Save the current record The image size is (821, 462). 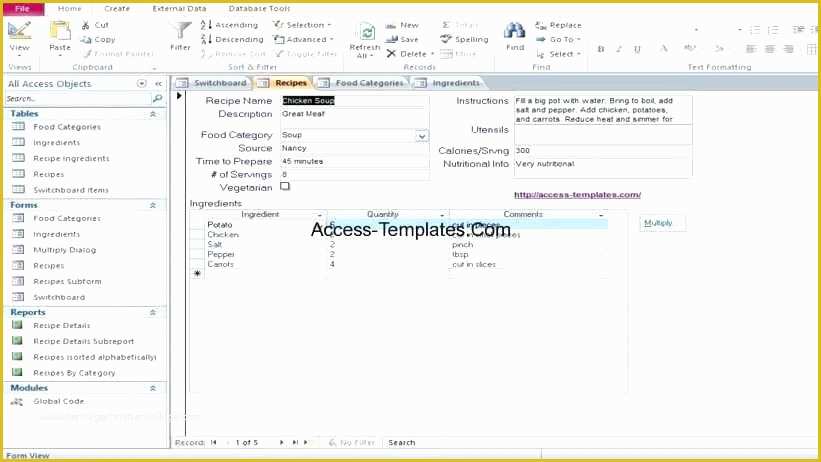click(x=402, y=39)
